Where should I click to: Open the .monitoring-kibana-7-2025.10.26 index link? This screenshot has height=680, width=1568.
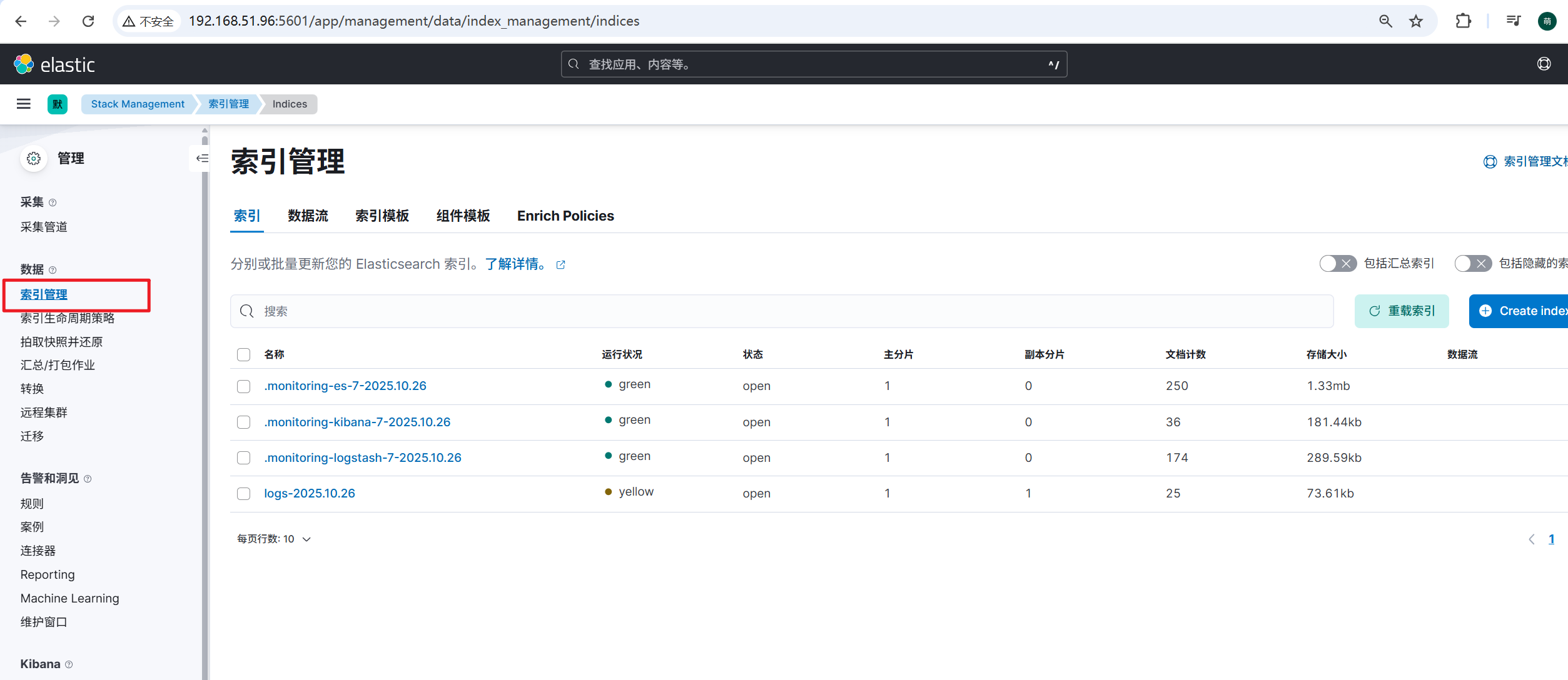(357, 422)
